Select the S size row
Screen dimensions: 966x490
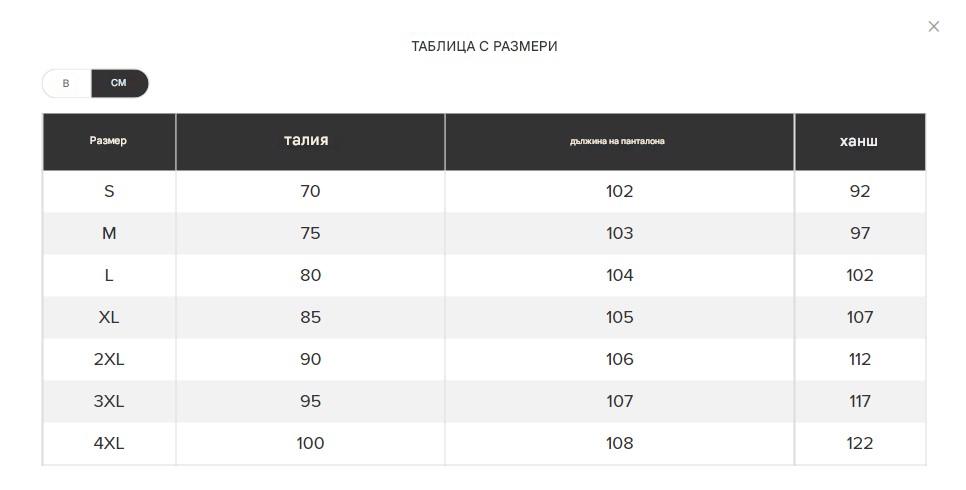tap(109, 191)
